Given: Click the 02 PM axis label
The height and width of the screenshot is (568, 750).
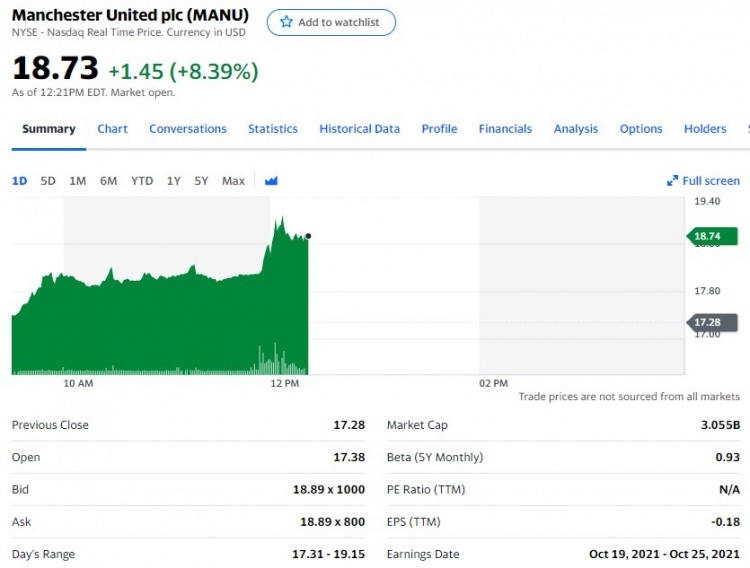Looking at the screenshot, I should [x=494, y=383].
